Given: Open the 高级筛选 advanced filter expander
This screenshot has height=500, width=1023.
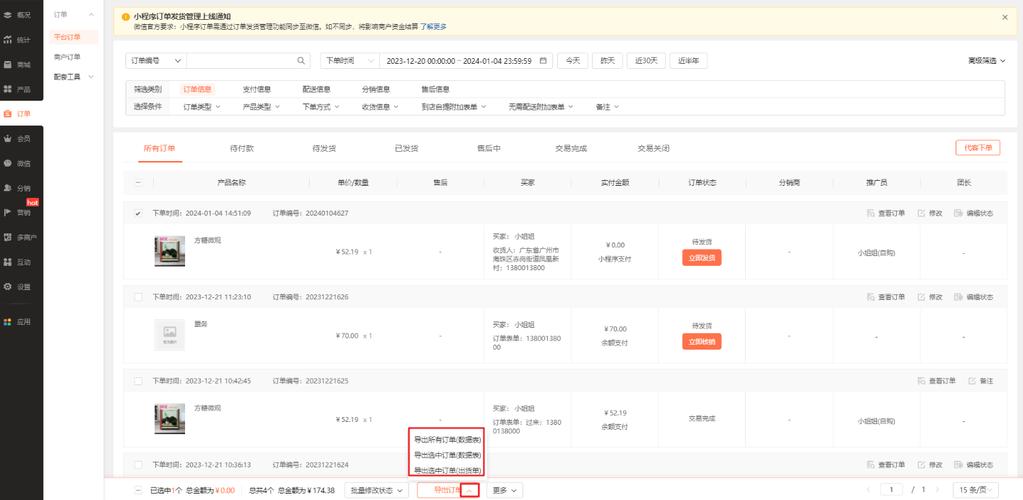Looking at the screenshot, I should pyautogui.click(x=986, y=61).
